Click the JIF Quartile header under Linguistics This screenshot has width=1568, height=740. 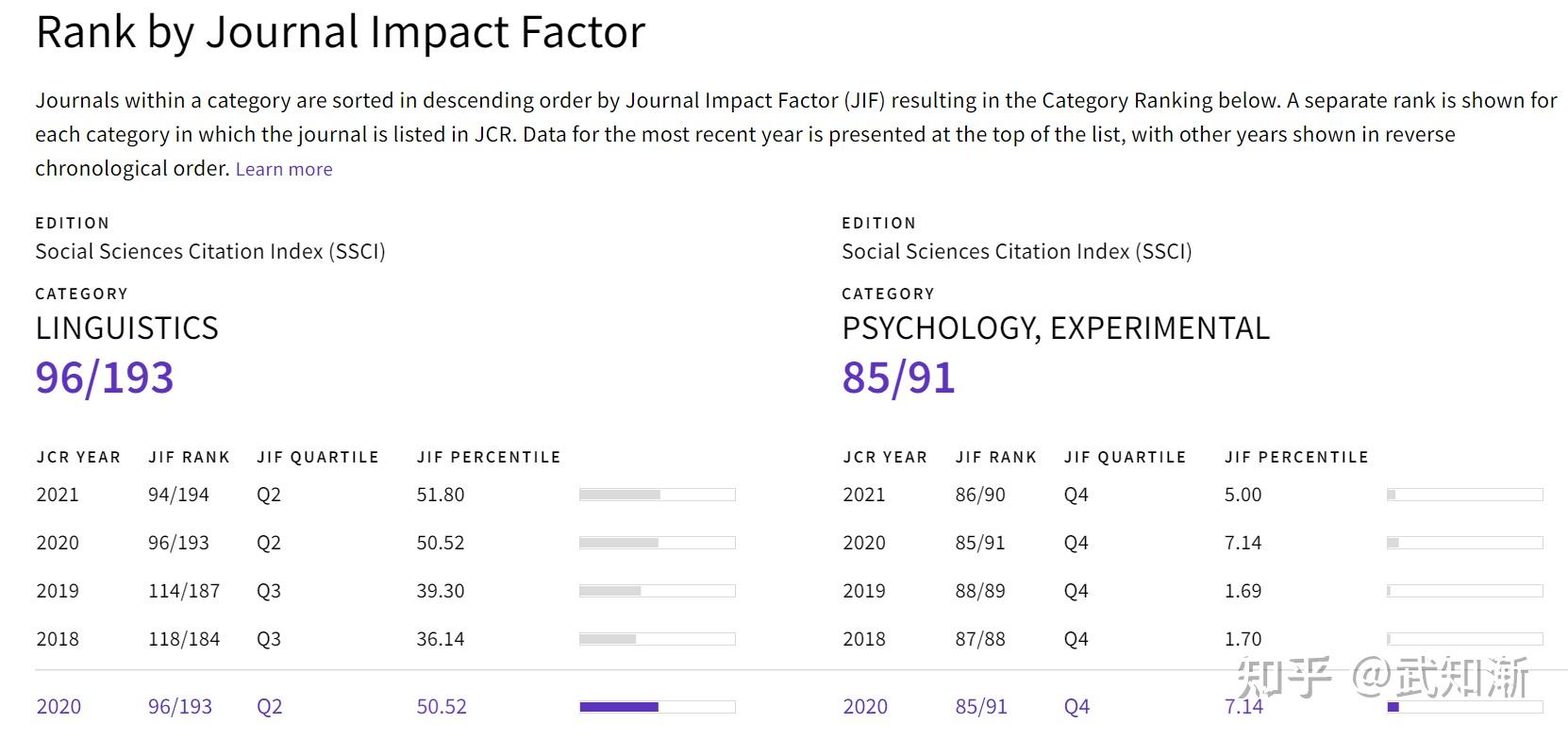pos(318,457)
